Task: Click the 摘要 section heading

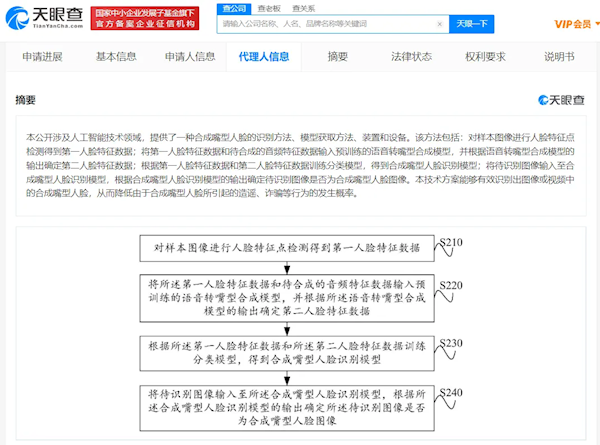Action: pyautogui.click(x=25, y=100)
